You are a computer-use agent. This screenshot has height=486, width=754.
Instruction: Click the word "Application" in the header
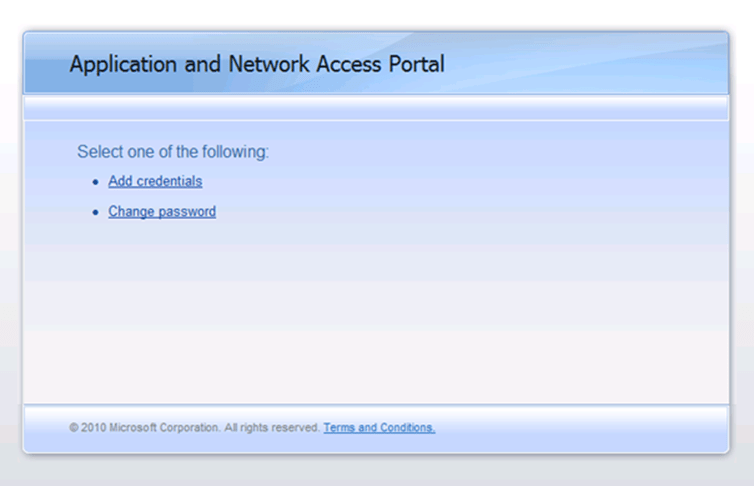[118, 64]
